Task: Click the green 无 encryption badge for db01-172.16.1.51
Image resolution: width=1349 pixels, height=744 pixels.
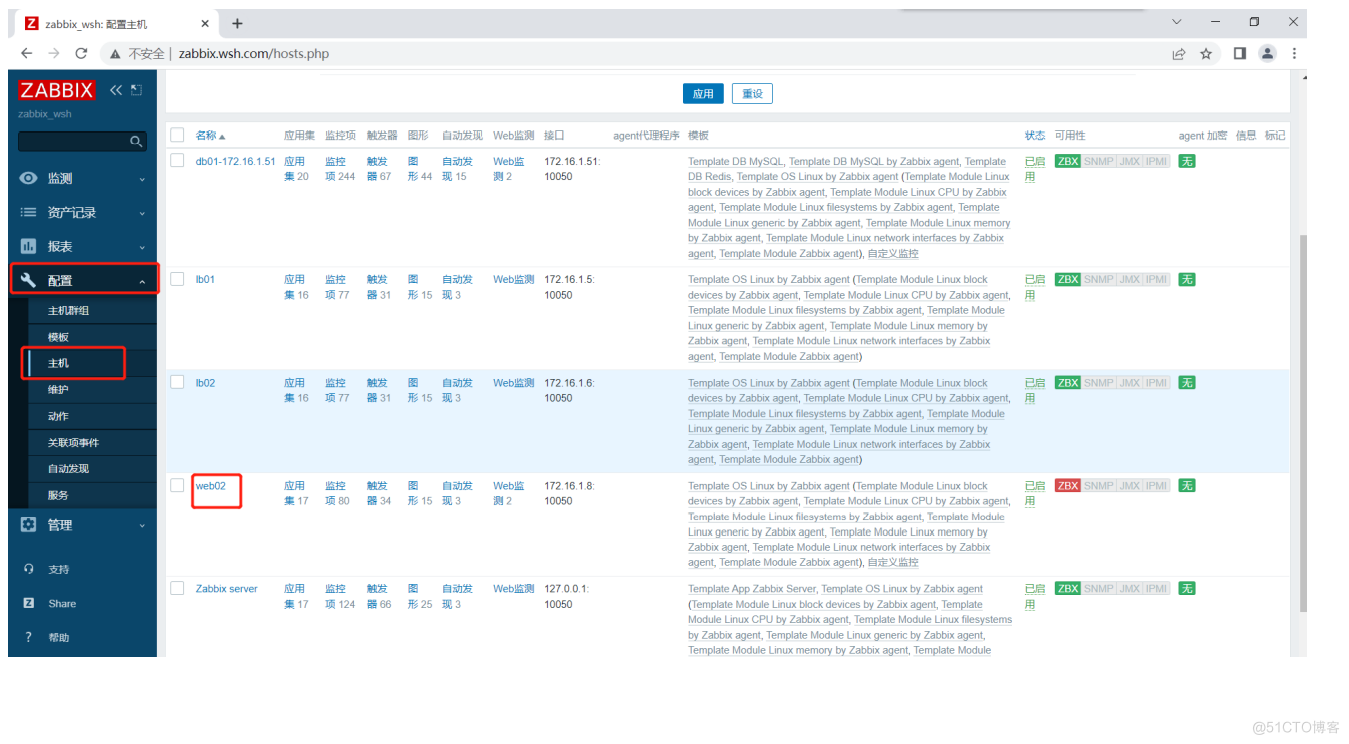Action: point(1186,161)
